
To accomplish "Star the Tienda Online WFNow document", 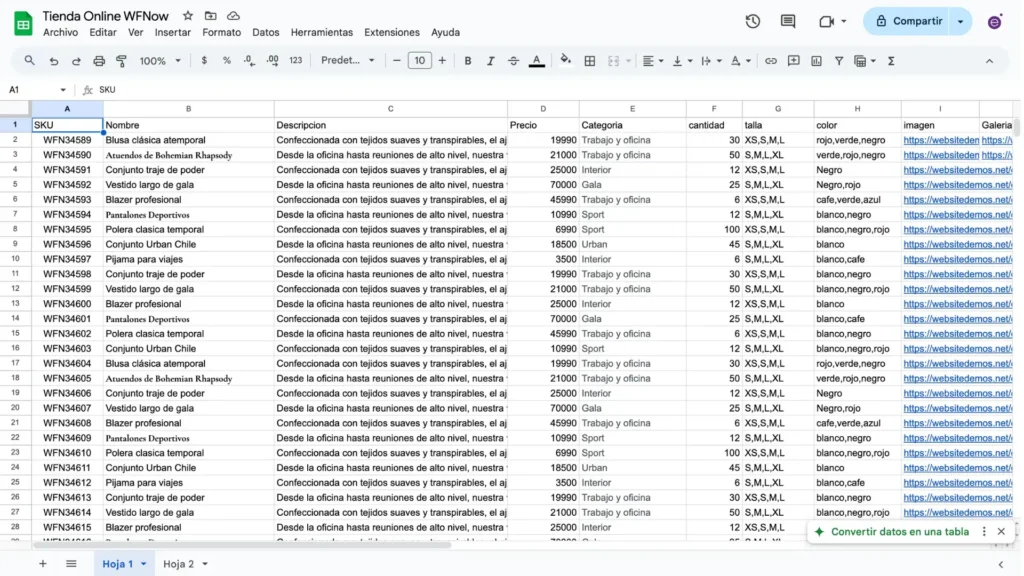I will click(188, 17).
